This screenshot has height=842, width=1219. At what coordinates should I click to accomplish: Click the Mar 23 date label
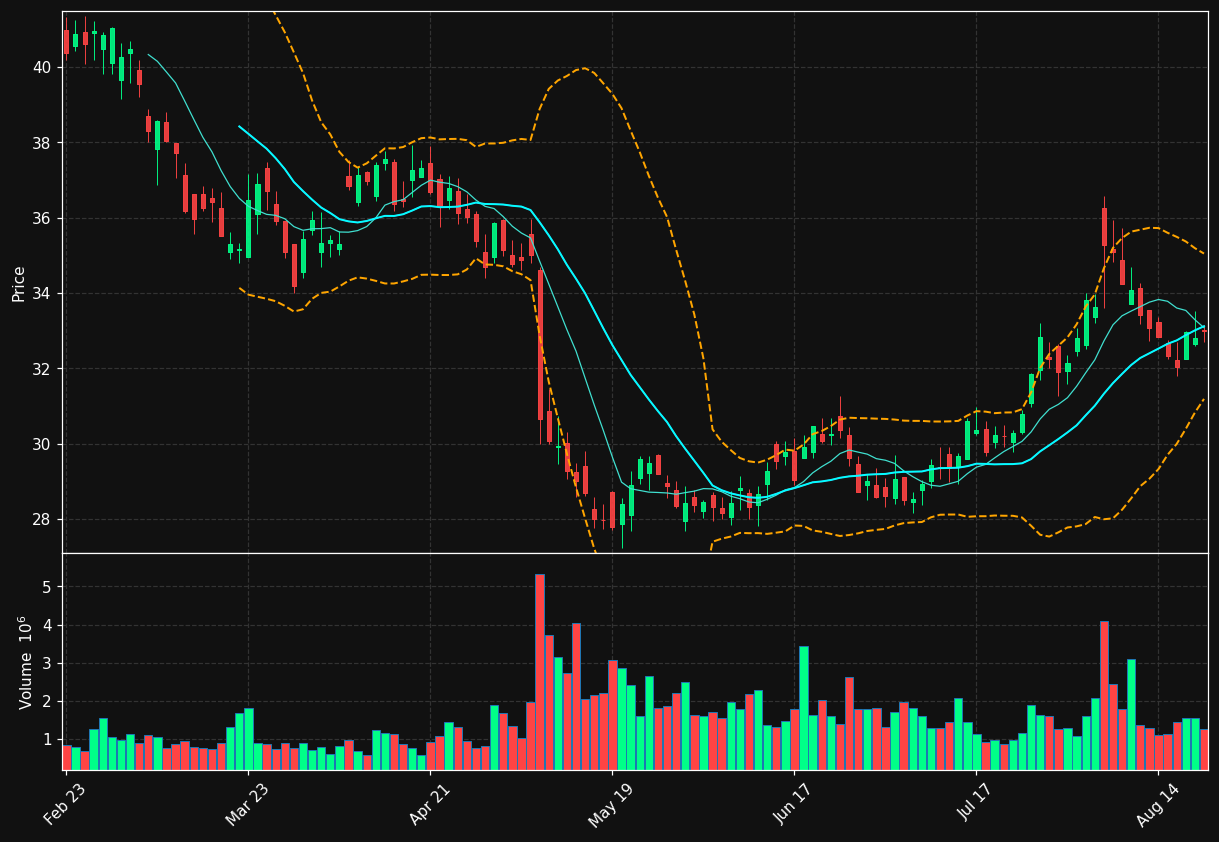(x=245, y=804)
